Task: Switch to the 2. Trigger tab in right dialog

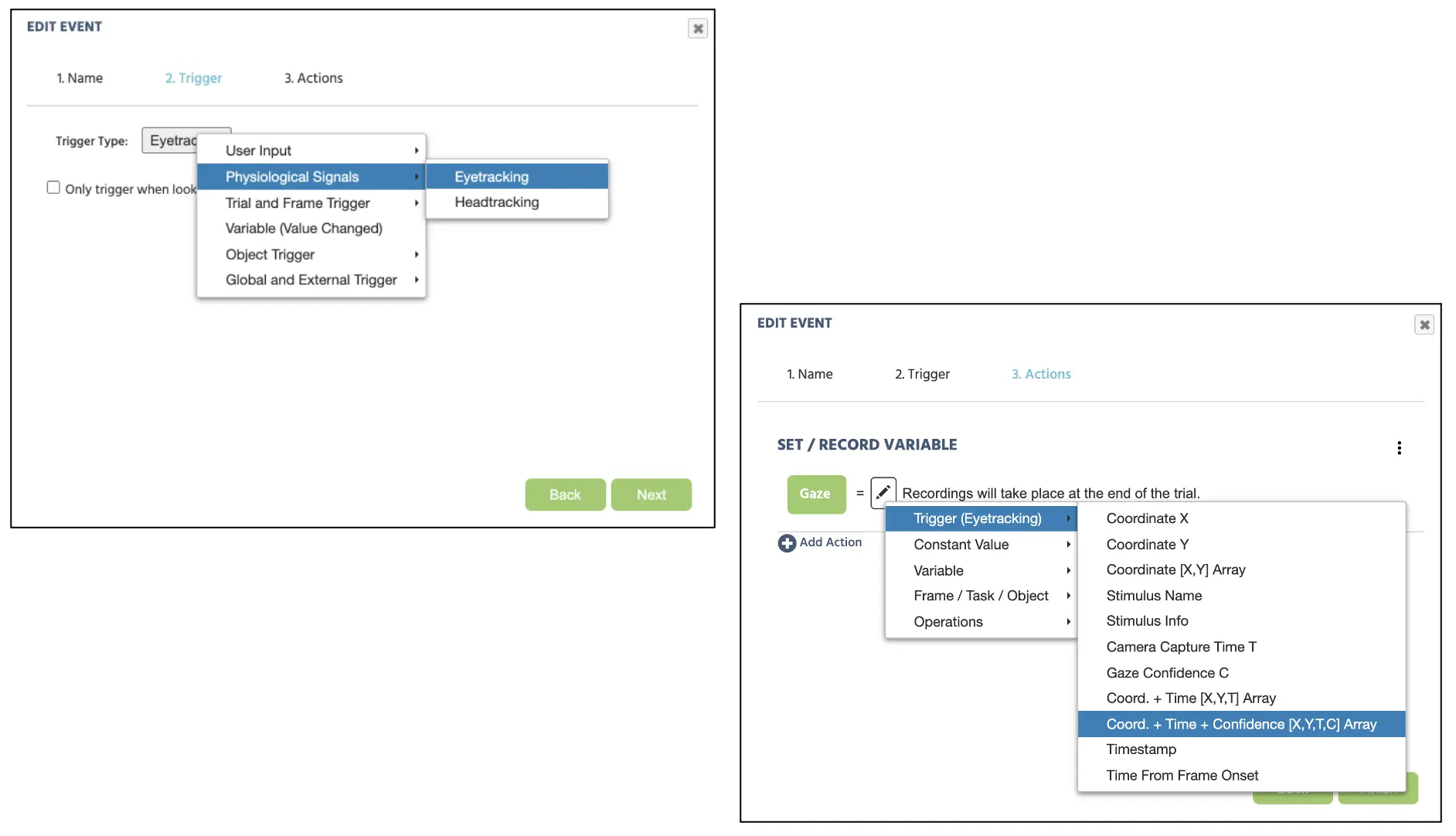Action: (x=922, y=374)
